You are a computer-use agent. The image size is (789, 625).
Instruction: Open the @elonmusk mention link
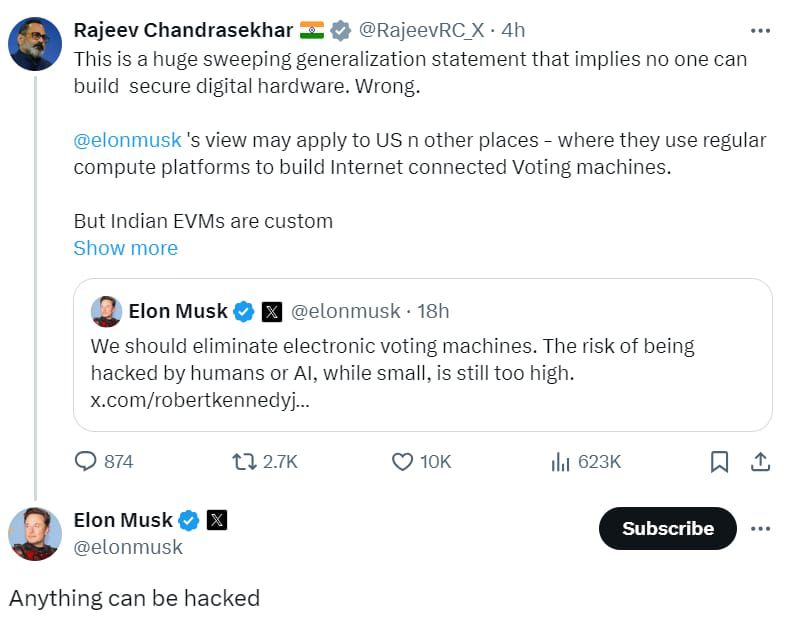pyautogui.click(x=127, y=140)
